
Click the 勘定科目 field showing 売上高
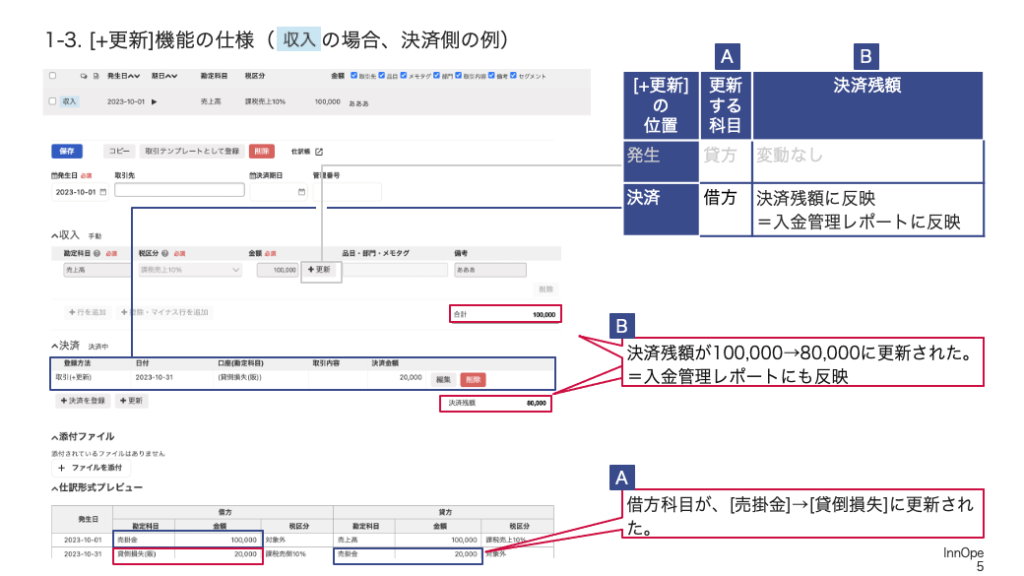coord(97,270)
